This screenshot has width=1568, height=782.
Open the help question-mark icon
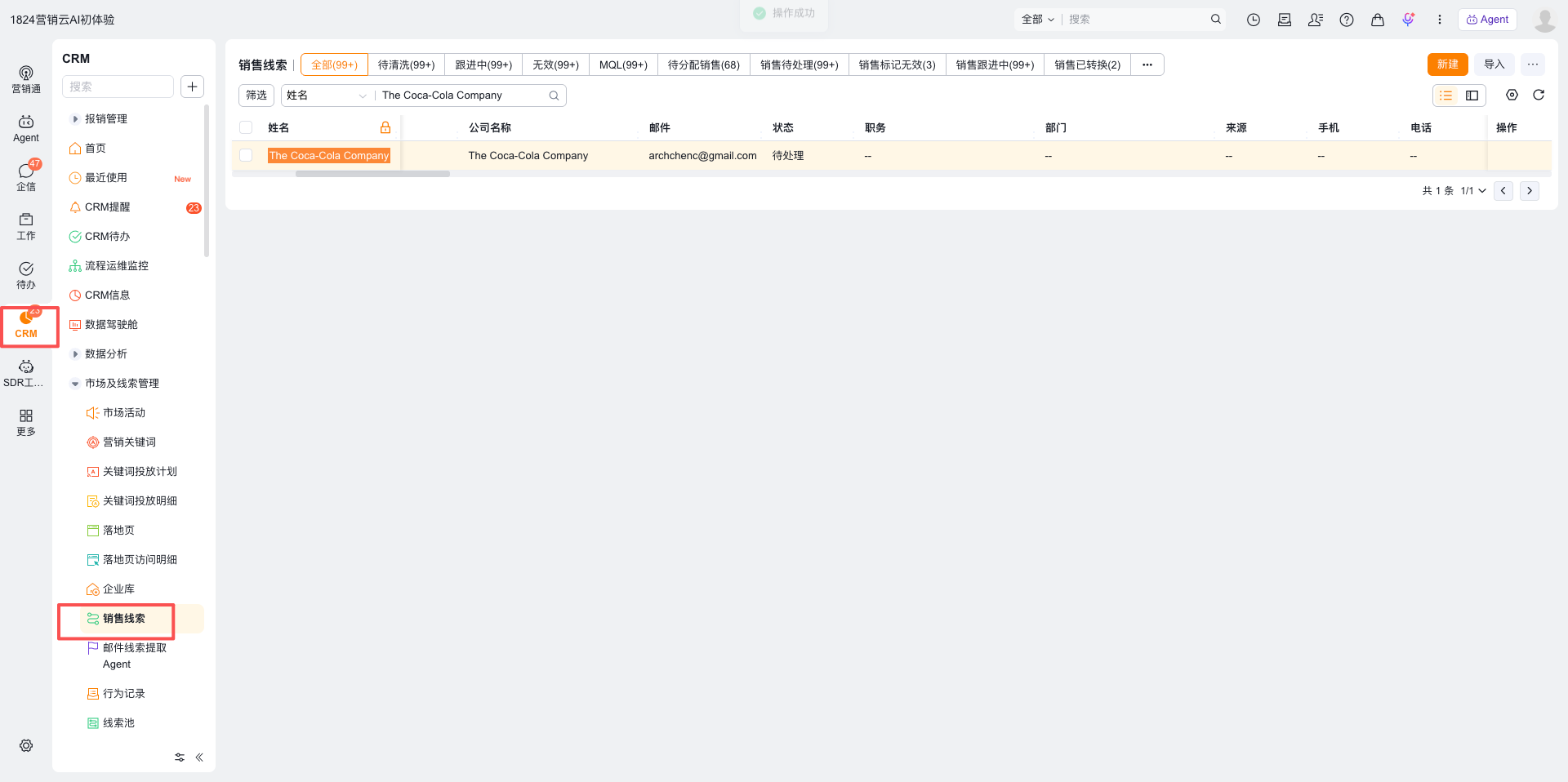[1347, 20]
